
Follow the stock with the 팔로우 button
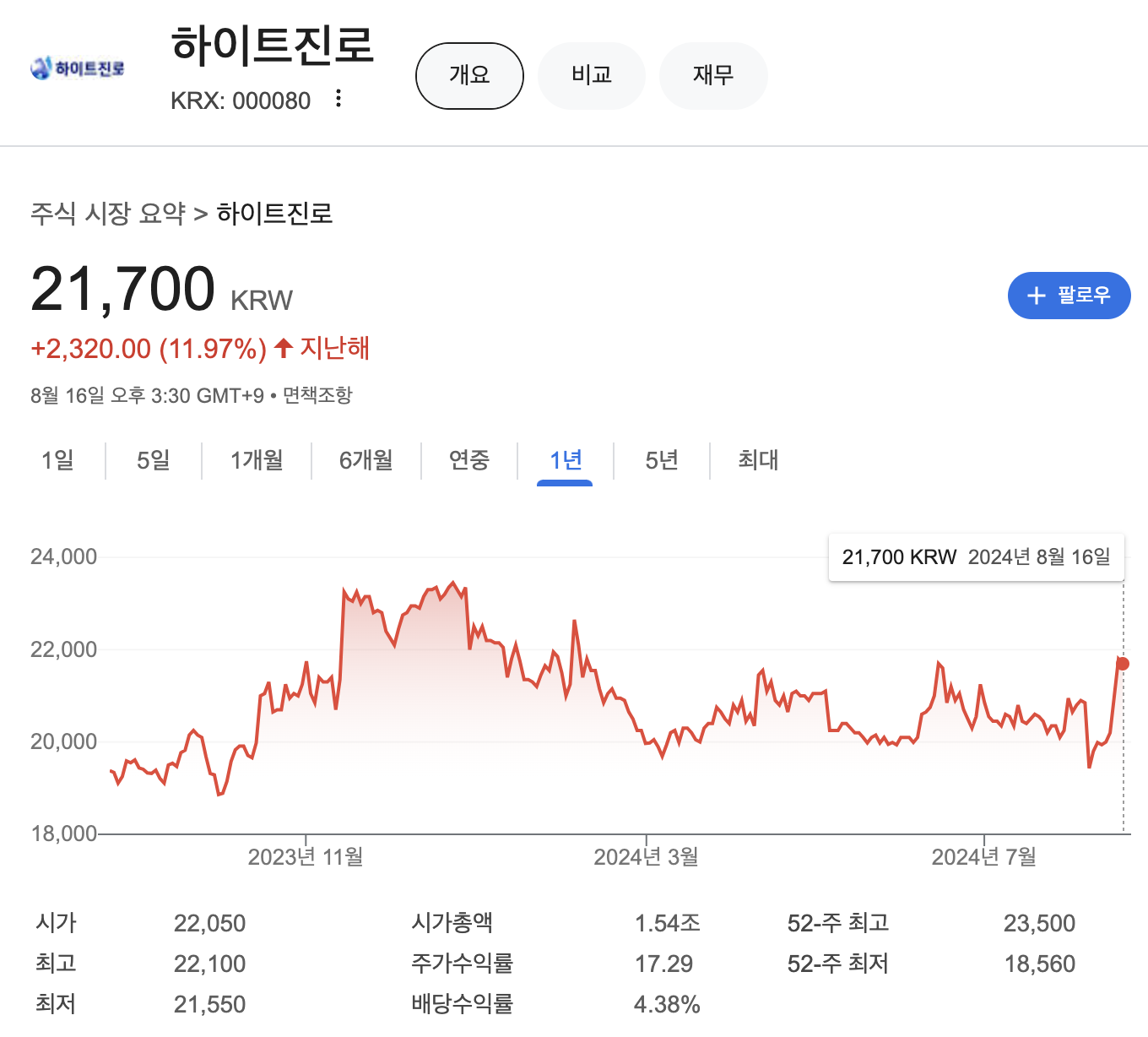point(1069,296)
